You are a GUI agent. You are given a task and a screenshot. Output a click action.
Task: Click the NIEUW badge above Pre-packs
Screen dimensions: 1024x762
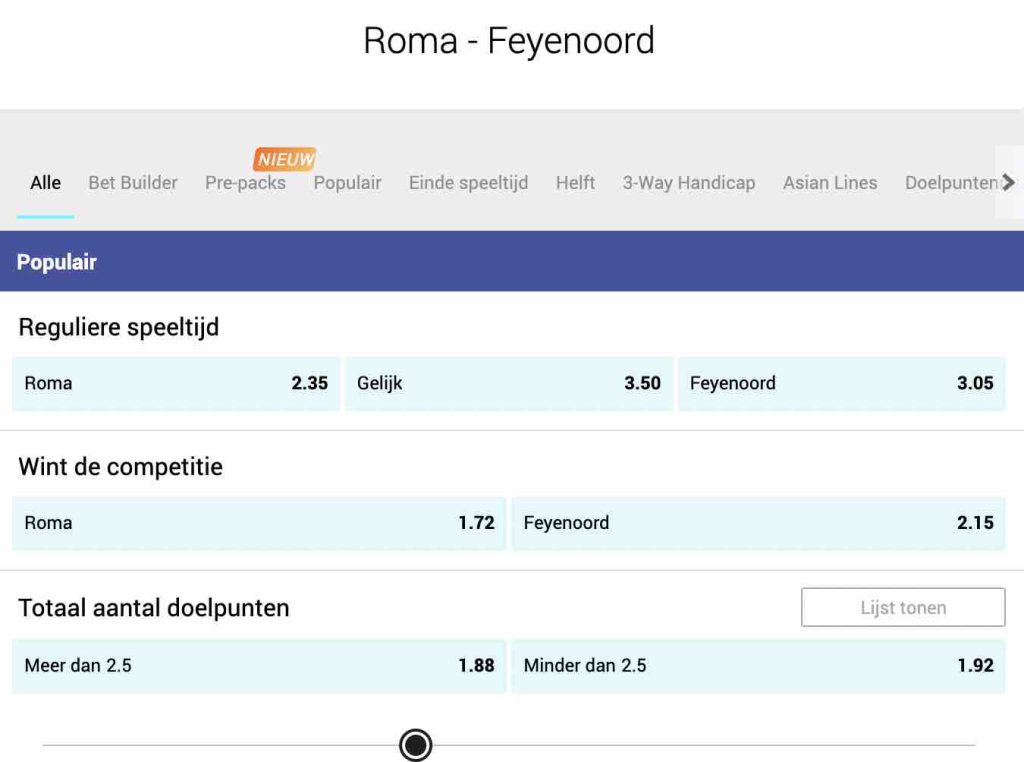coord(285,159)
